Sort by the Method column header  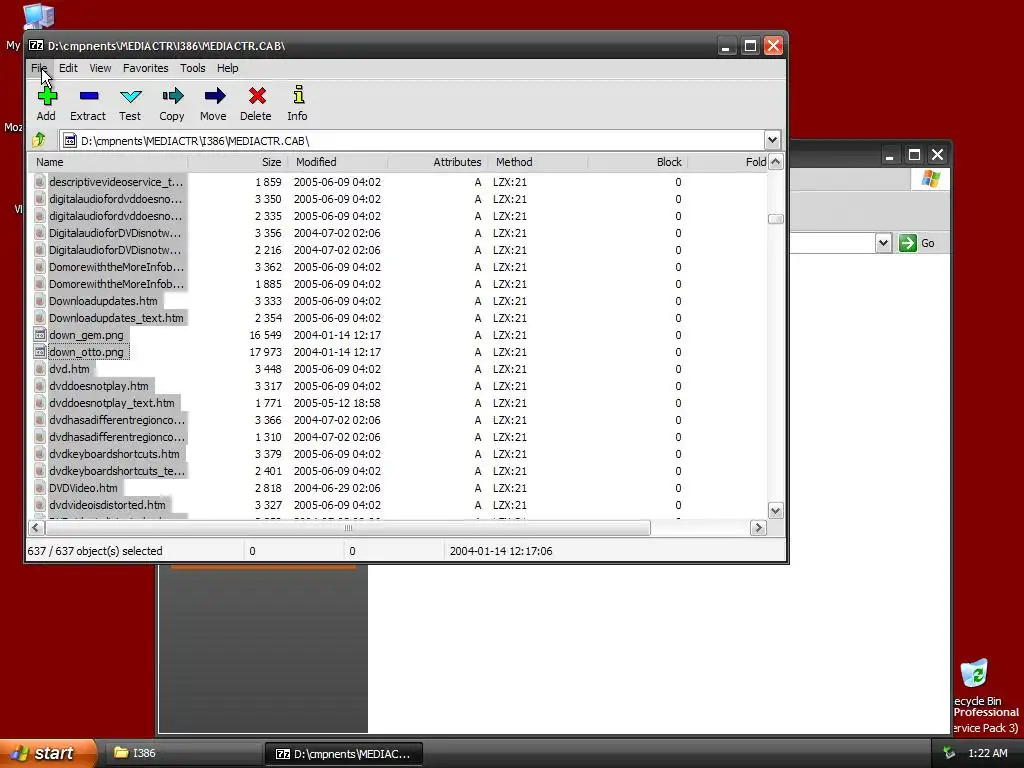pyautogui.click(x=537, y=162)
